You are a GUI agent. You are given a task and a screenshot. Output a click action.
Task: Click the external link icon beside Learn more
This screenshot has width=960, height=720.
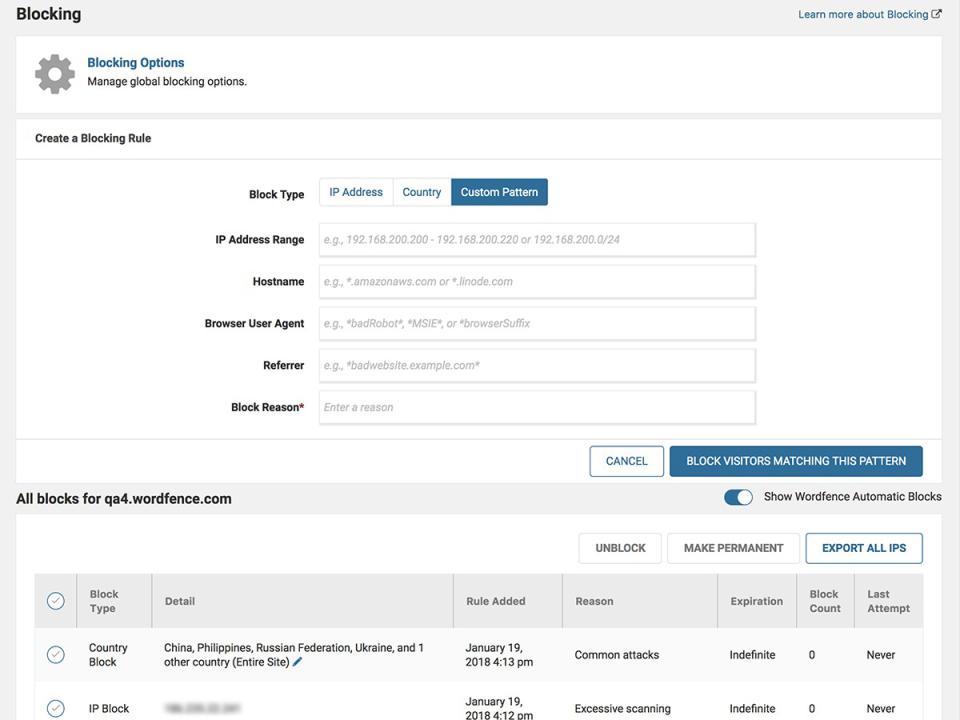[x=936, y=14]
